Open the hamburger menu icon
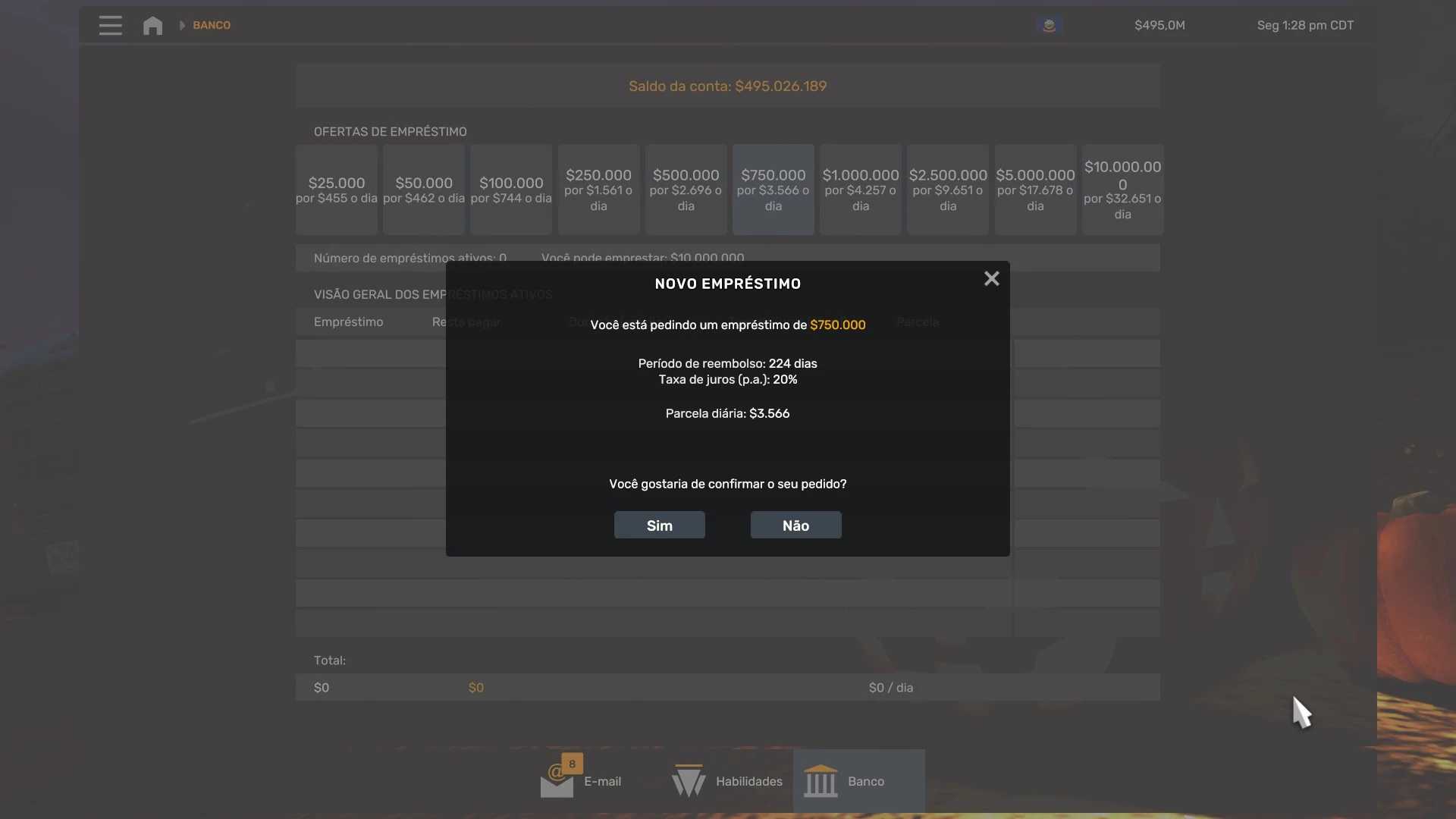The width and height of the screenshot is (1456, 819). tap(110, 25)
